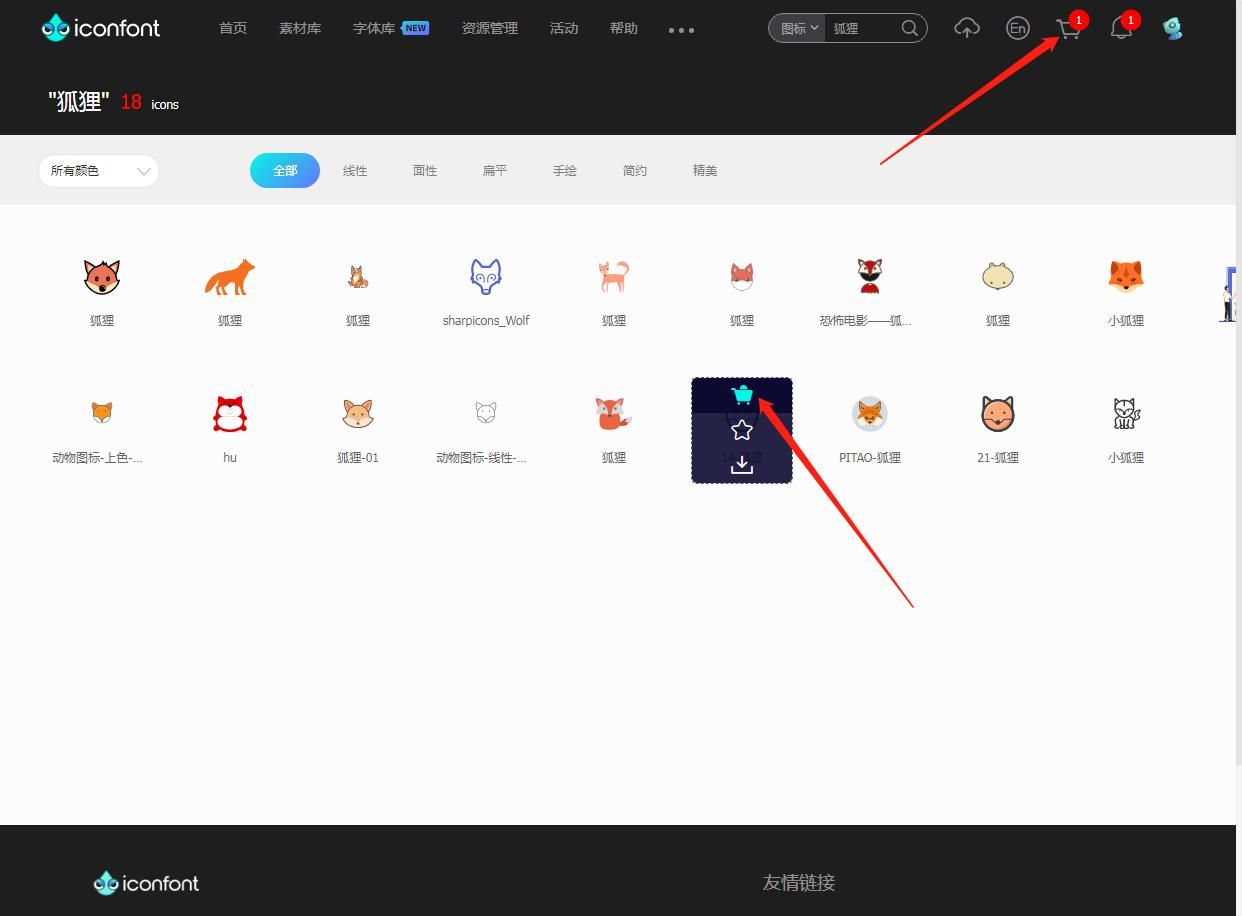Click the iconfont logo in header
The width and height of the screenshot is (1242, 916).
pyautogui.click(x=101, y=27)
